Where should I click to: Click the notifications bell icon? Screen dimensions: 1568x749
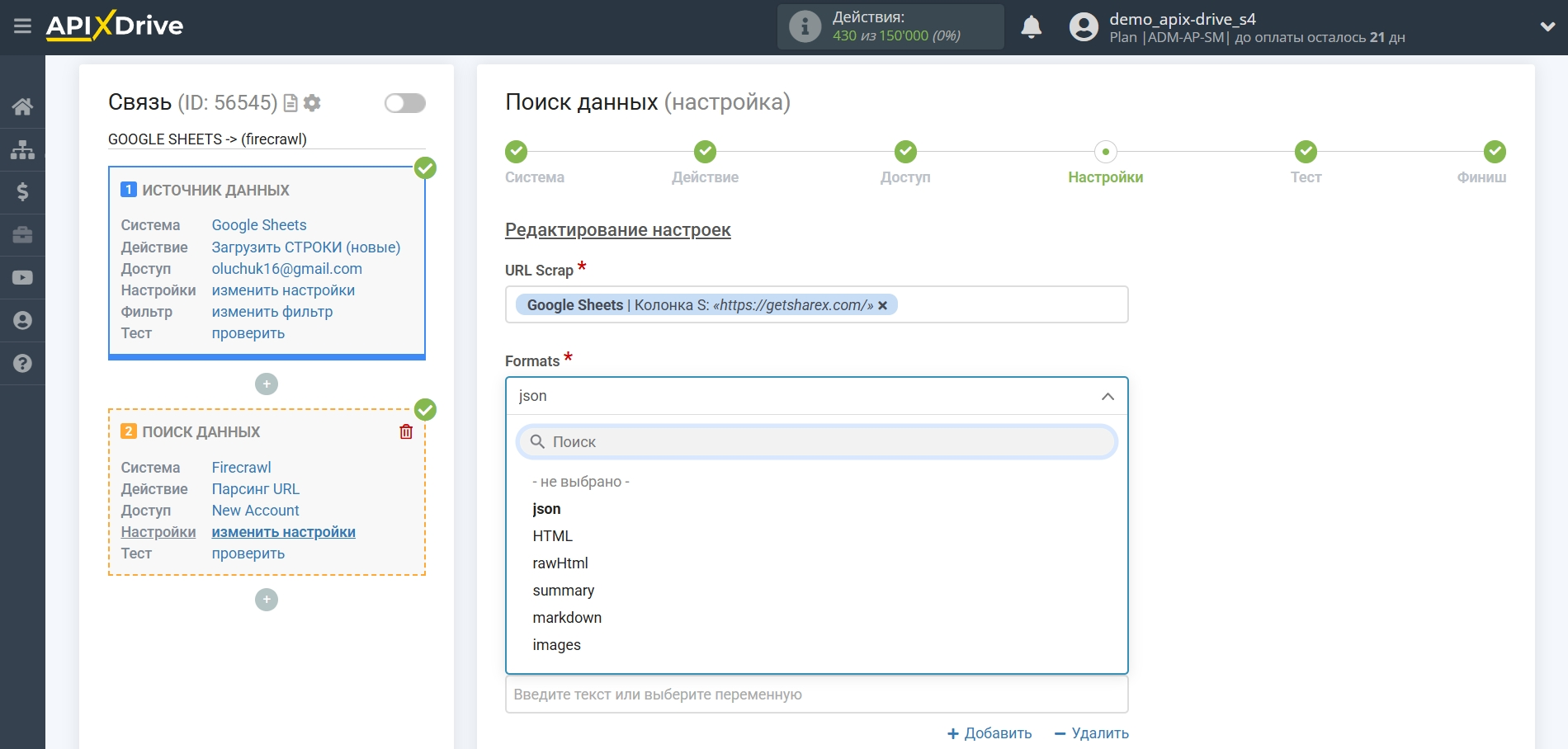pos(1031,27)
